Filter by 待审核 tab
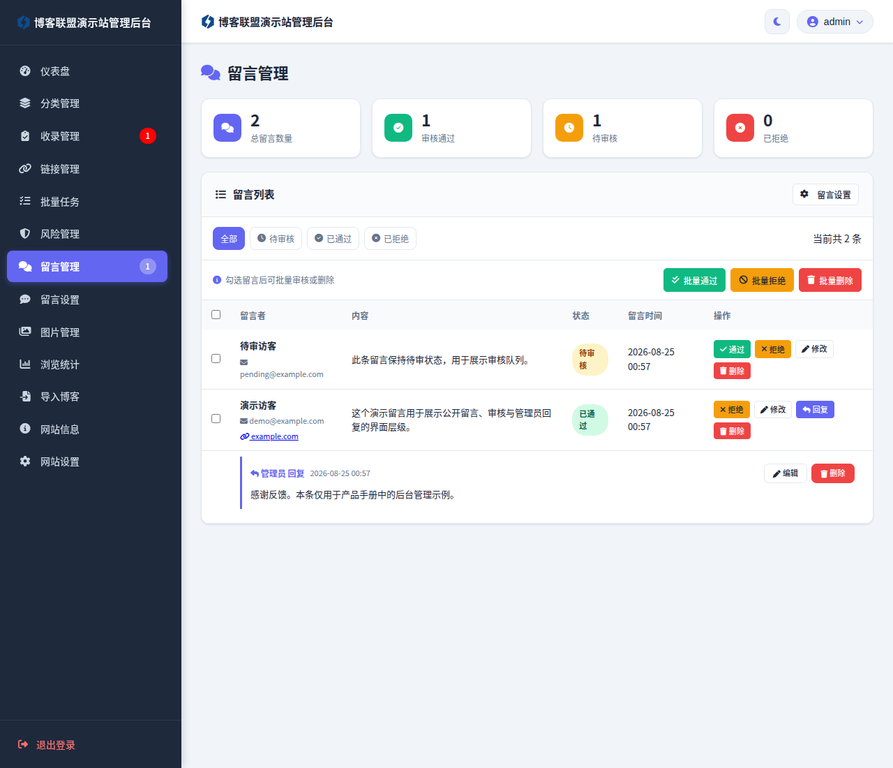 click(276, 239)
